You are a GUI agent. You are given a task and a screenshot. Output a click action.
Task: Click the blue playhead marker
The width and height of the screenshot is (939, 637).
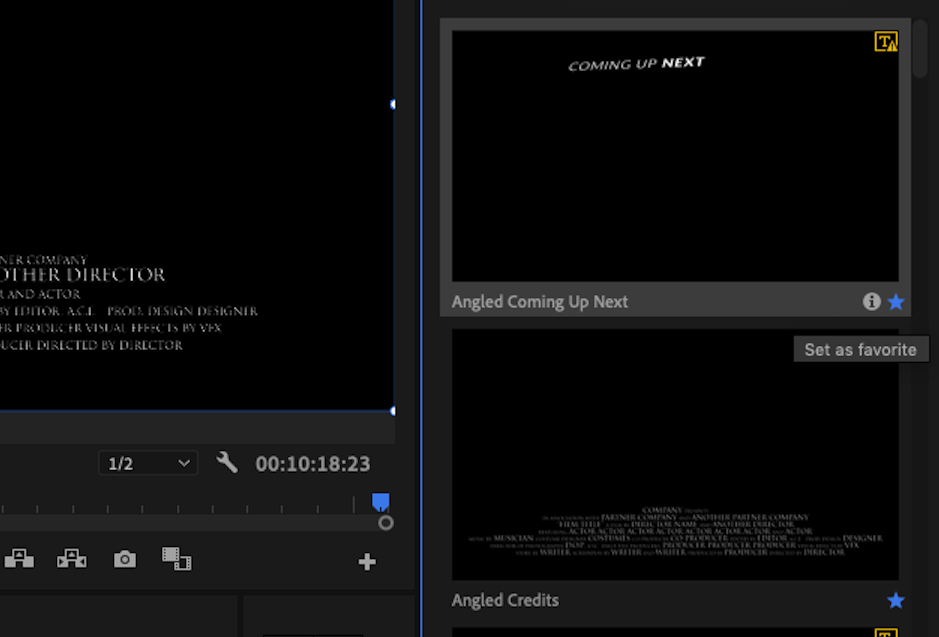[381, 502]
